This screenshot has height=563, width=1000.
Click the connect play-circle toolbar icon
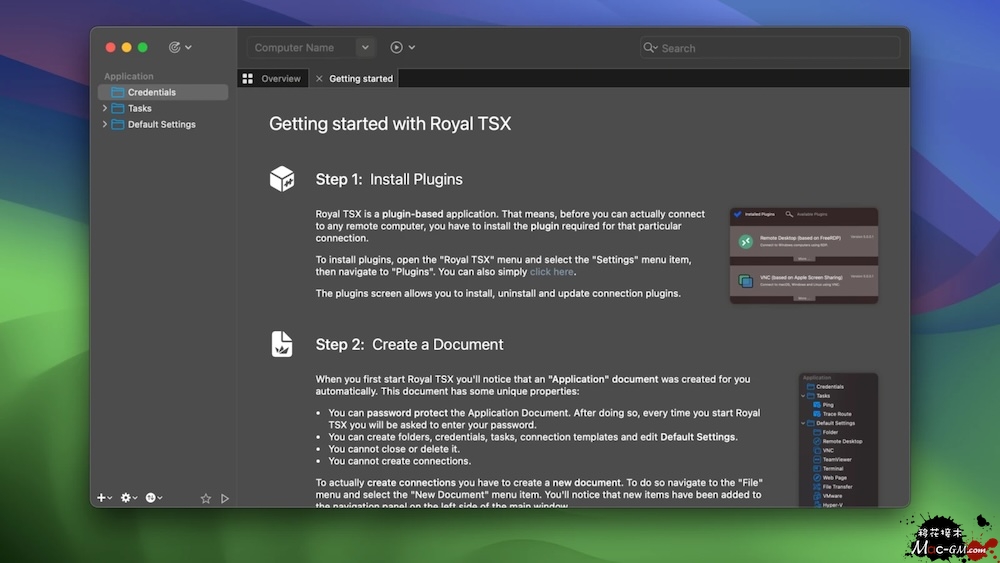click(x=397, y=47)
